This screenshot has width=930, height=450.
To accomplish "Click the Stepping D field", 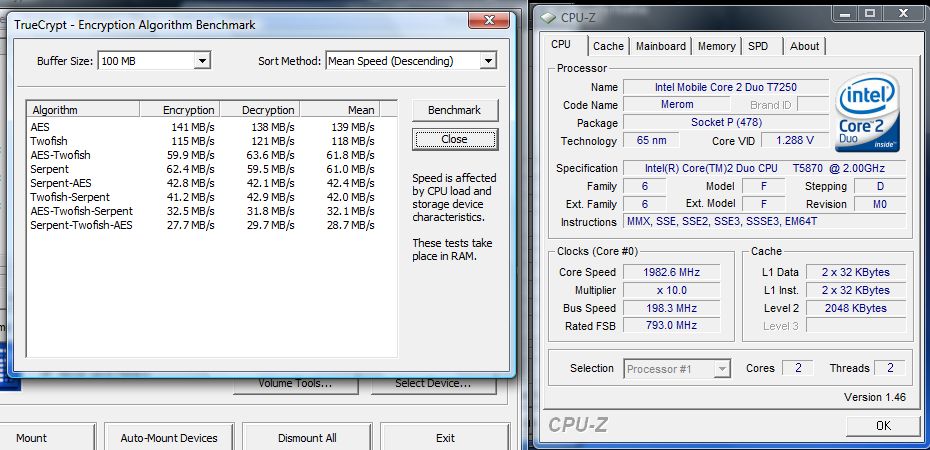I will coord(880,186).
